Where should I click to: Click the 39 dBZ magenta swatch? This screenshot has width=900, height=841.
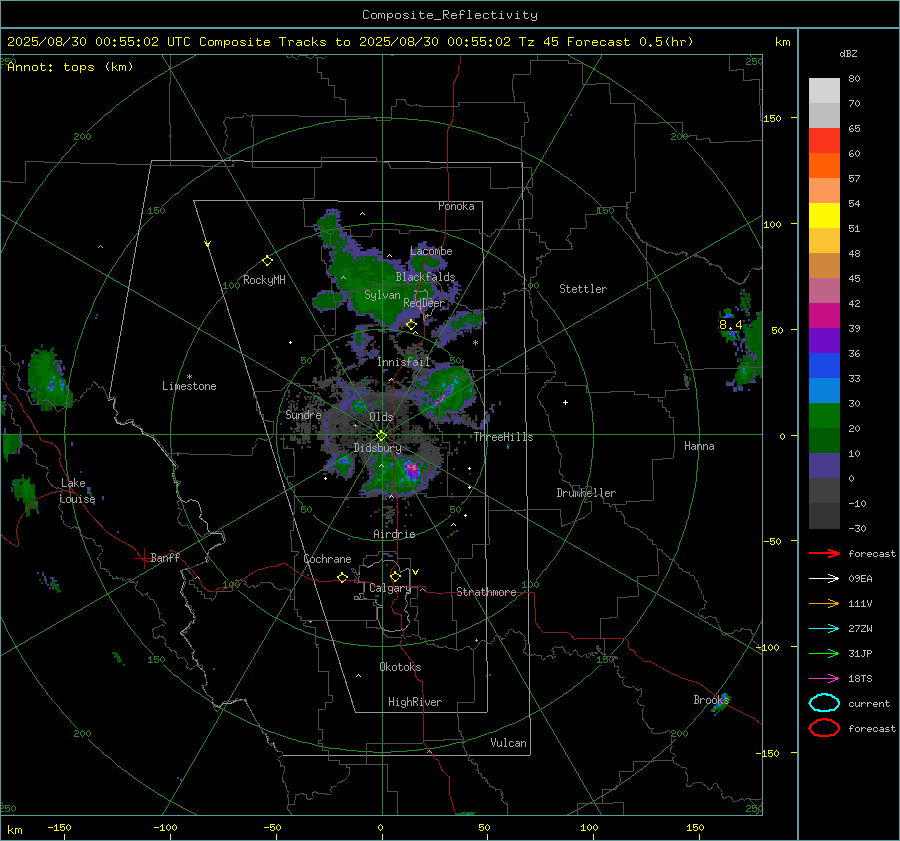(824, 315)
